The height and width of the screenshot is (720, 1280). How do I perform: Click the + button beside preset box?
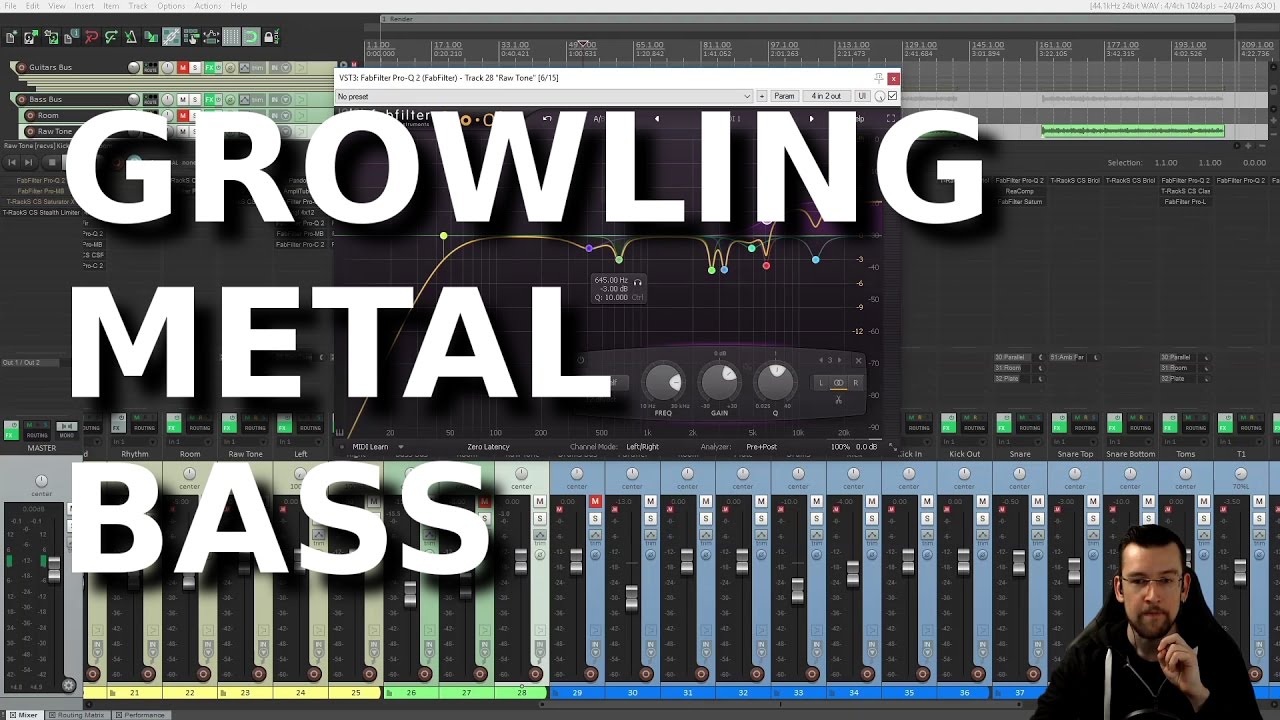762,96
